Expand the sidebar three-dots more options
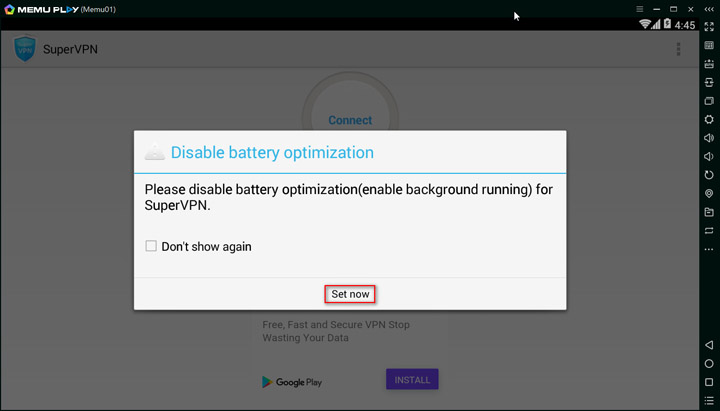 709,249
